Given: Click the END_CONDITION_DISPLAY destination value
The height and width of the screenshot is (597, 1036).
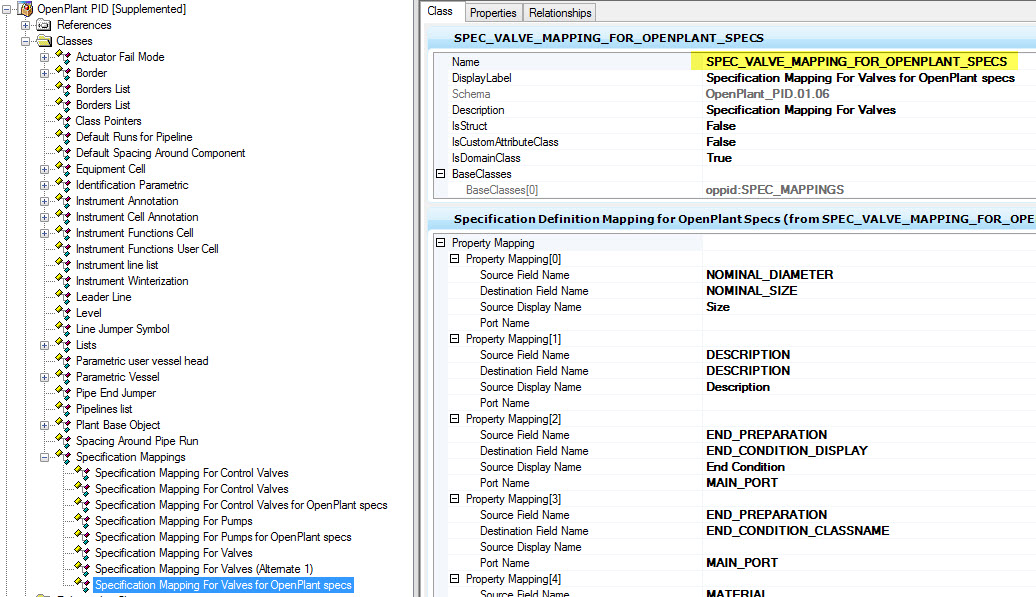Looking at the screenshot, I should [x=787, y=450].
